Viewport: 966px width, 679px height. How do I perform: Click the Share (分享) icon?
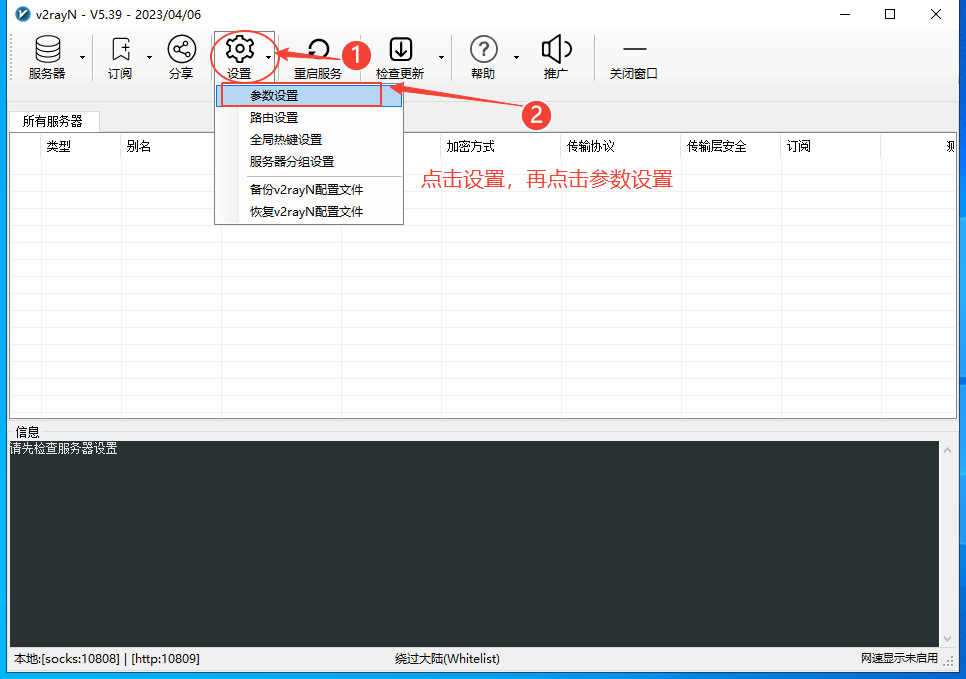[x=181, y=50]
